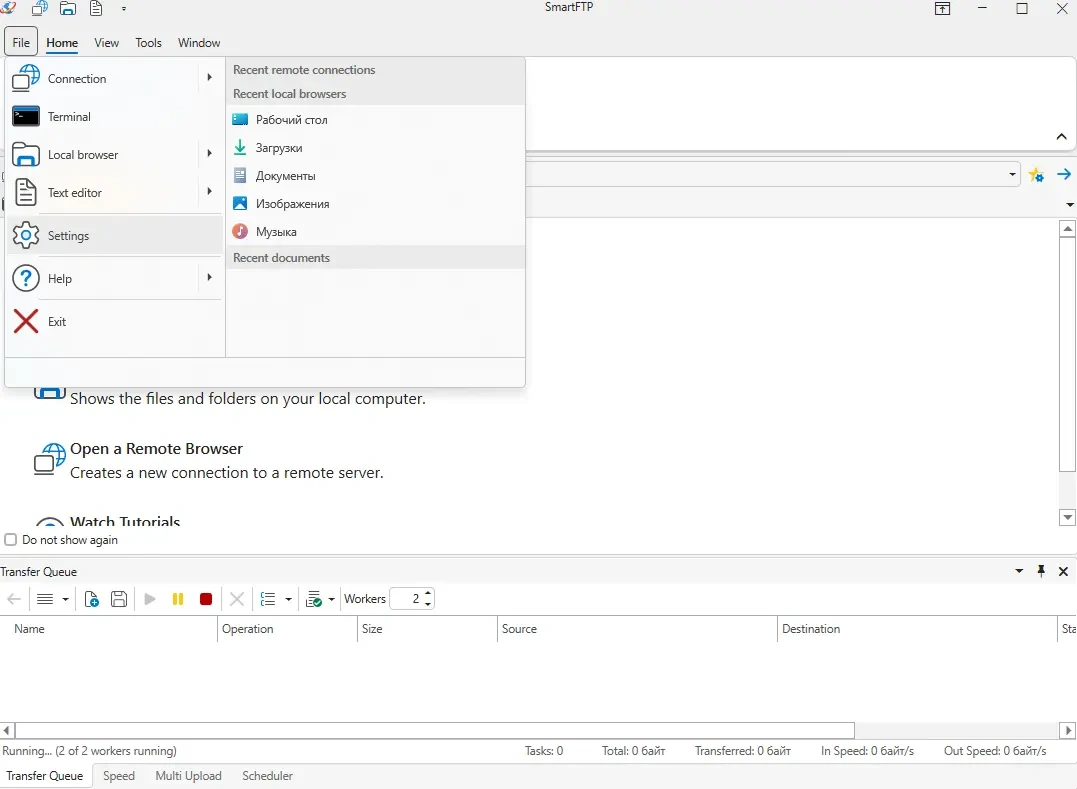Tick the Do not show again checkbox

10,540
